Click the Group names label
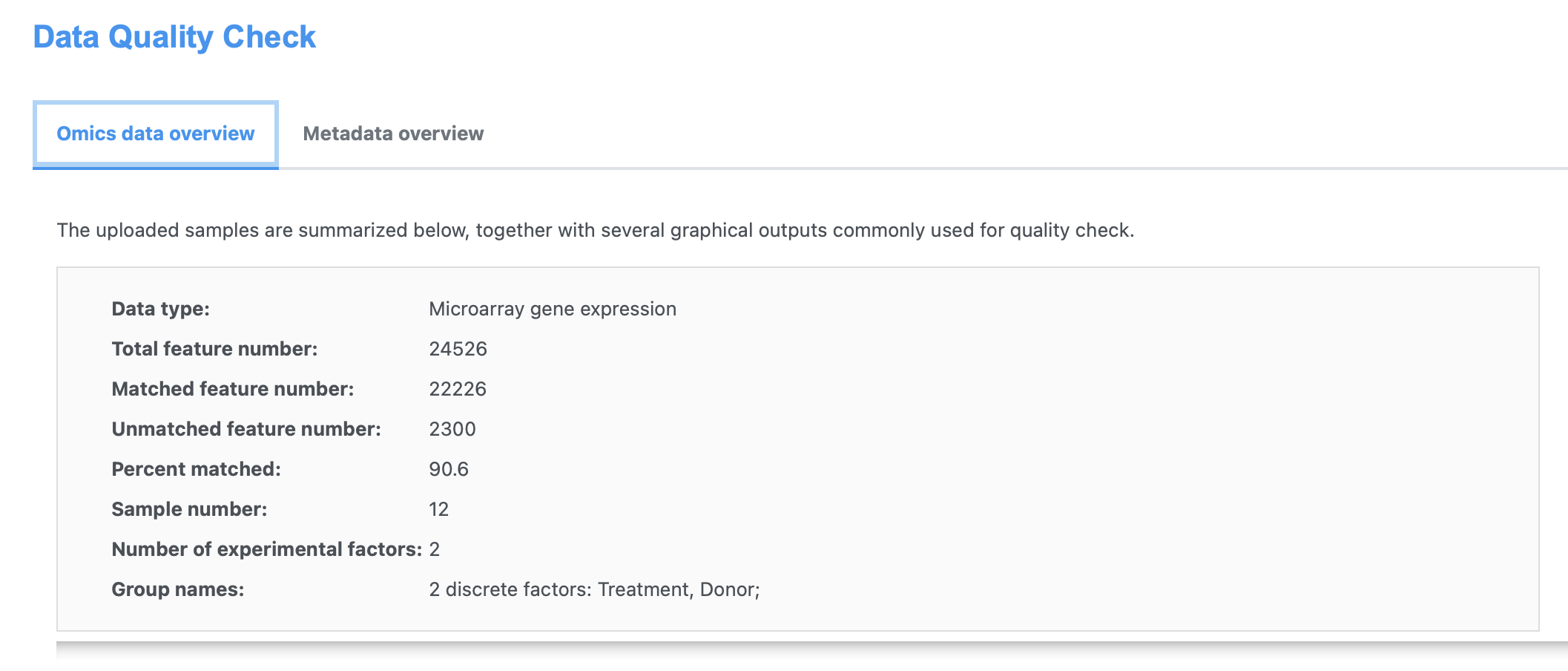 [177, 589]
